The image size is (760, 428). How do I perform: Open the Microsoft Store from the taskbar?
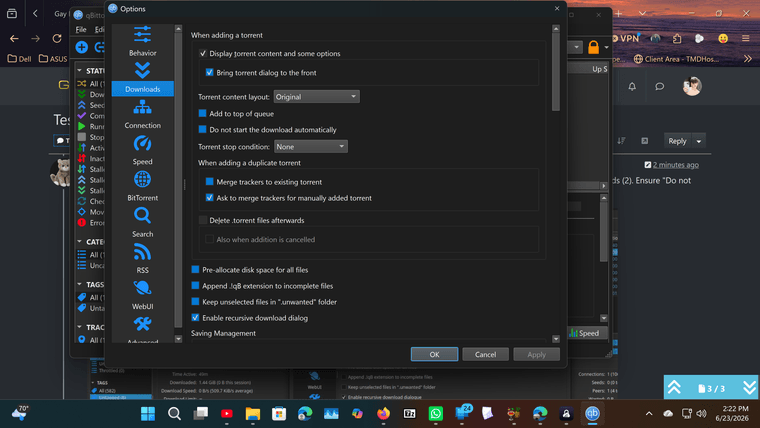click(x=279, y=413)
